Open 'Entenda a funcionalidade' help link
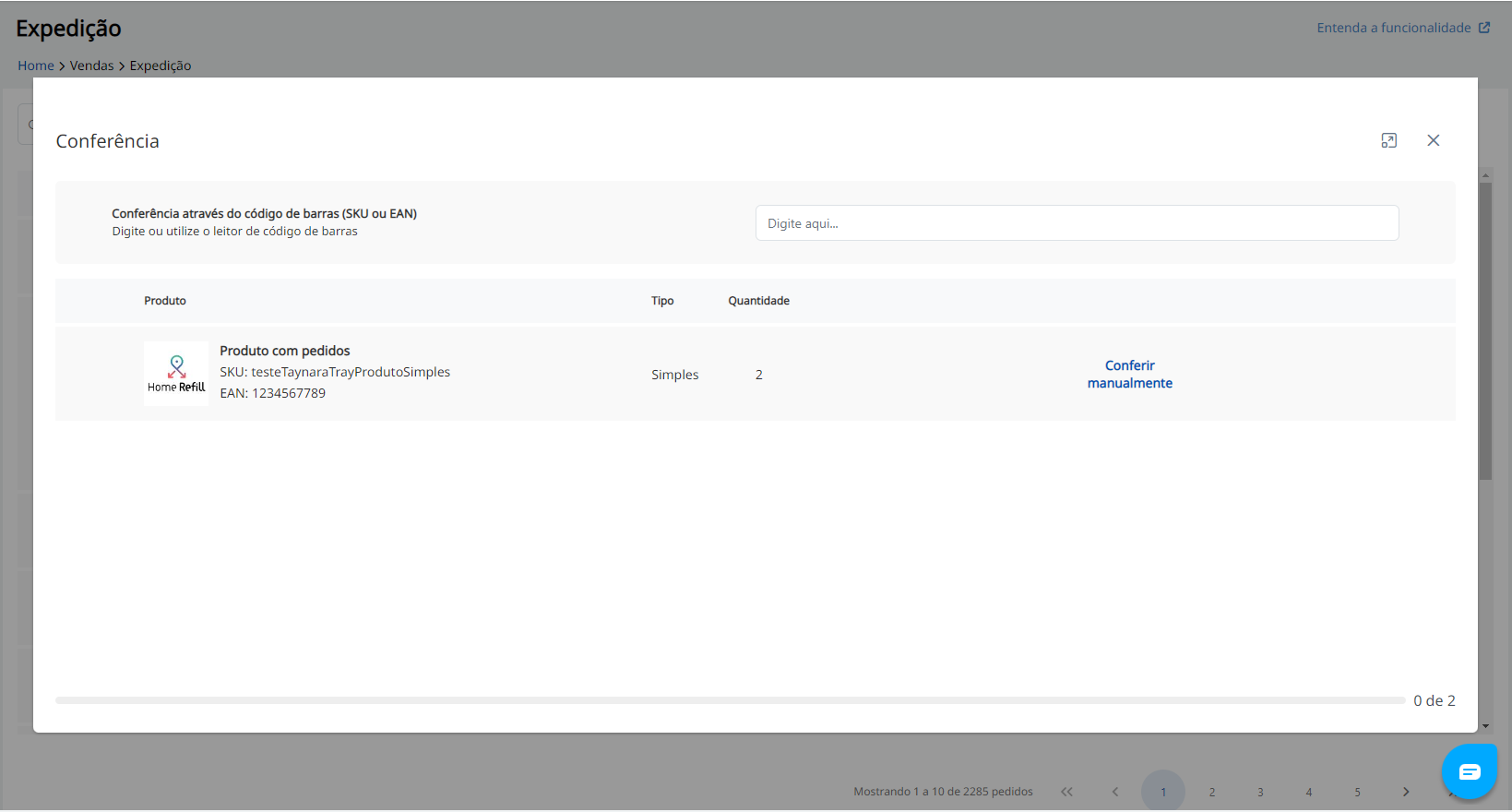Image resolution: width=1512 pixels, height=812 pixels. [x=1393, y=28]
